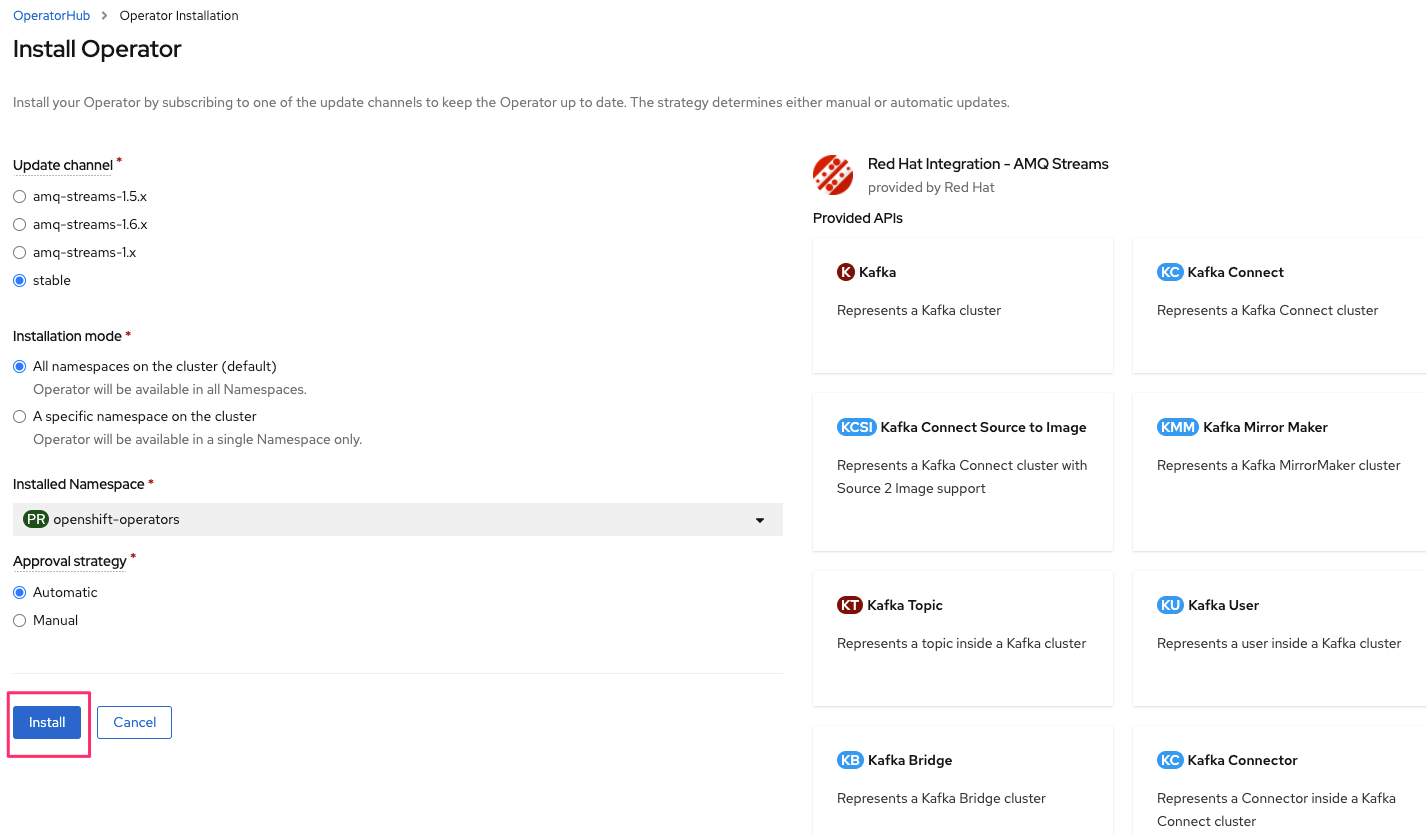The image size is (1426, 836).
Task: Click the Kafka Connect KC badge icon
Action: (x=1170, y=272)
